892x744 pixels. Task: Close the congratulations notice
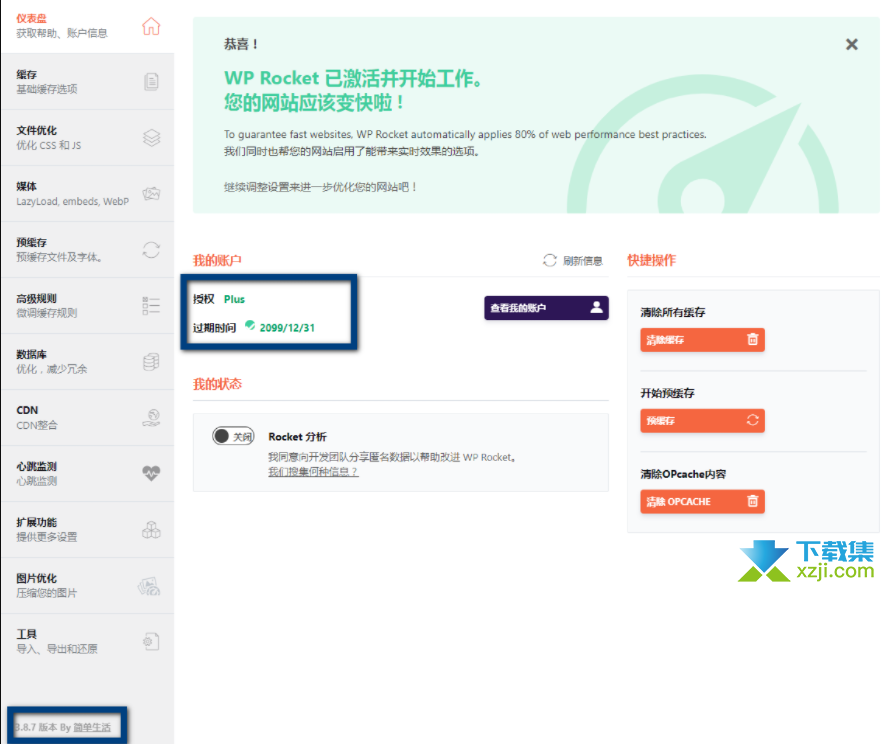click(x=852, y=44)
